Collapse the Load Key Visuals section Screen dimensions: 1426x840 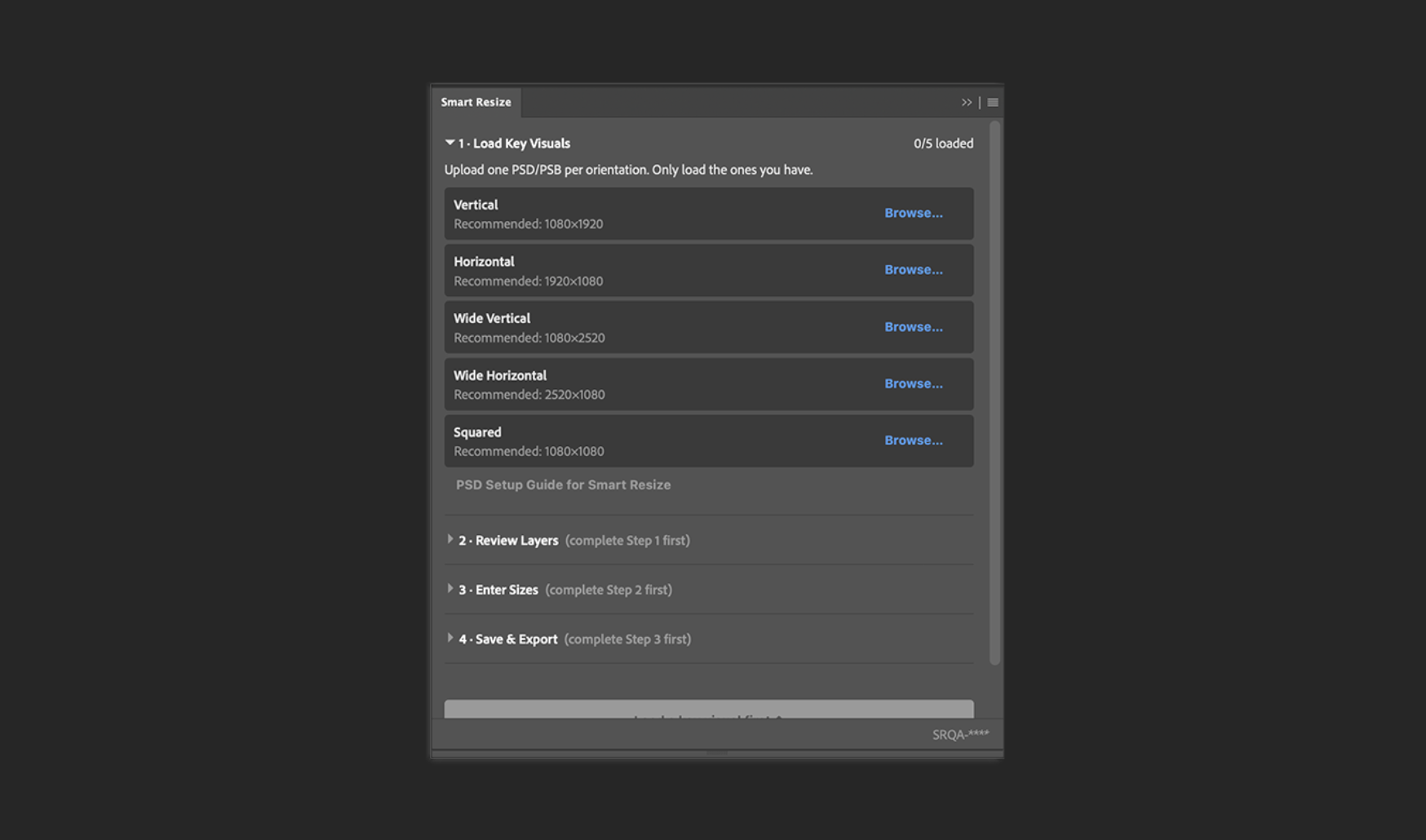[449, 143]
